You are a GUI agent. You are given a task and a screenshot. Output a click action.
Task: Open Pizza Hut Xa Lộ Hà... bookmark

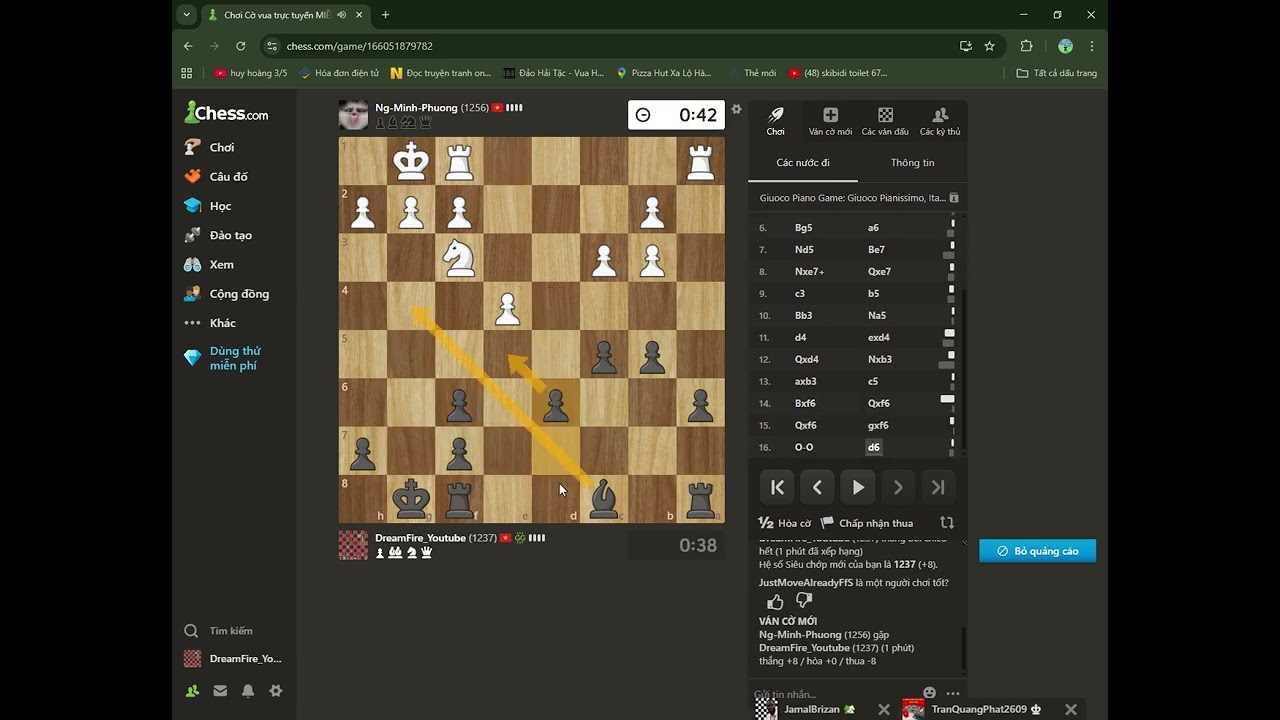point(664,73)
